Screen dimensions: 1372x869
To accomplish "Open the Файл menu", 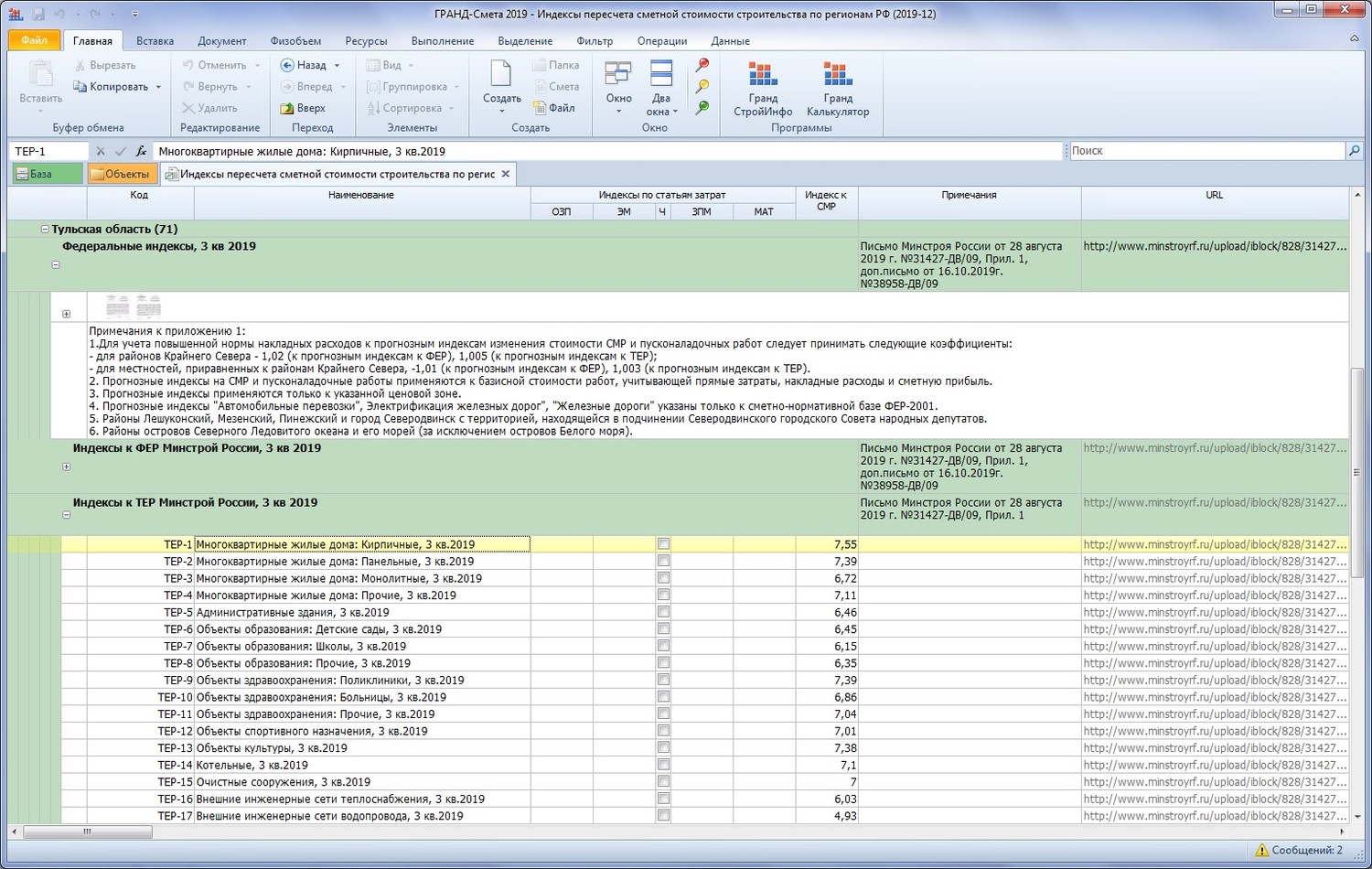I will point(34,40).
